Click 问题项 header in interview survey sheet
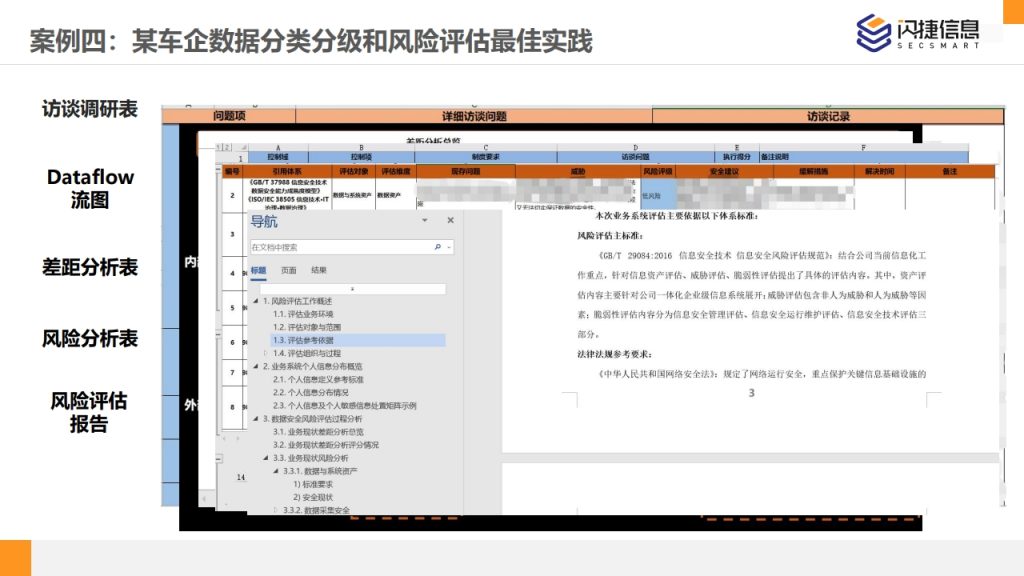The width and height of the screenshot is (1024, 576). (x=229, y=116)
